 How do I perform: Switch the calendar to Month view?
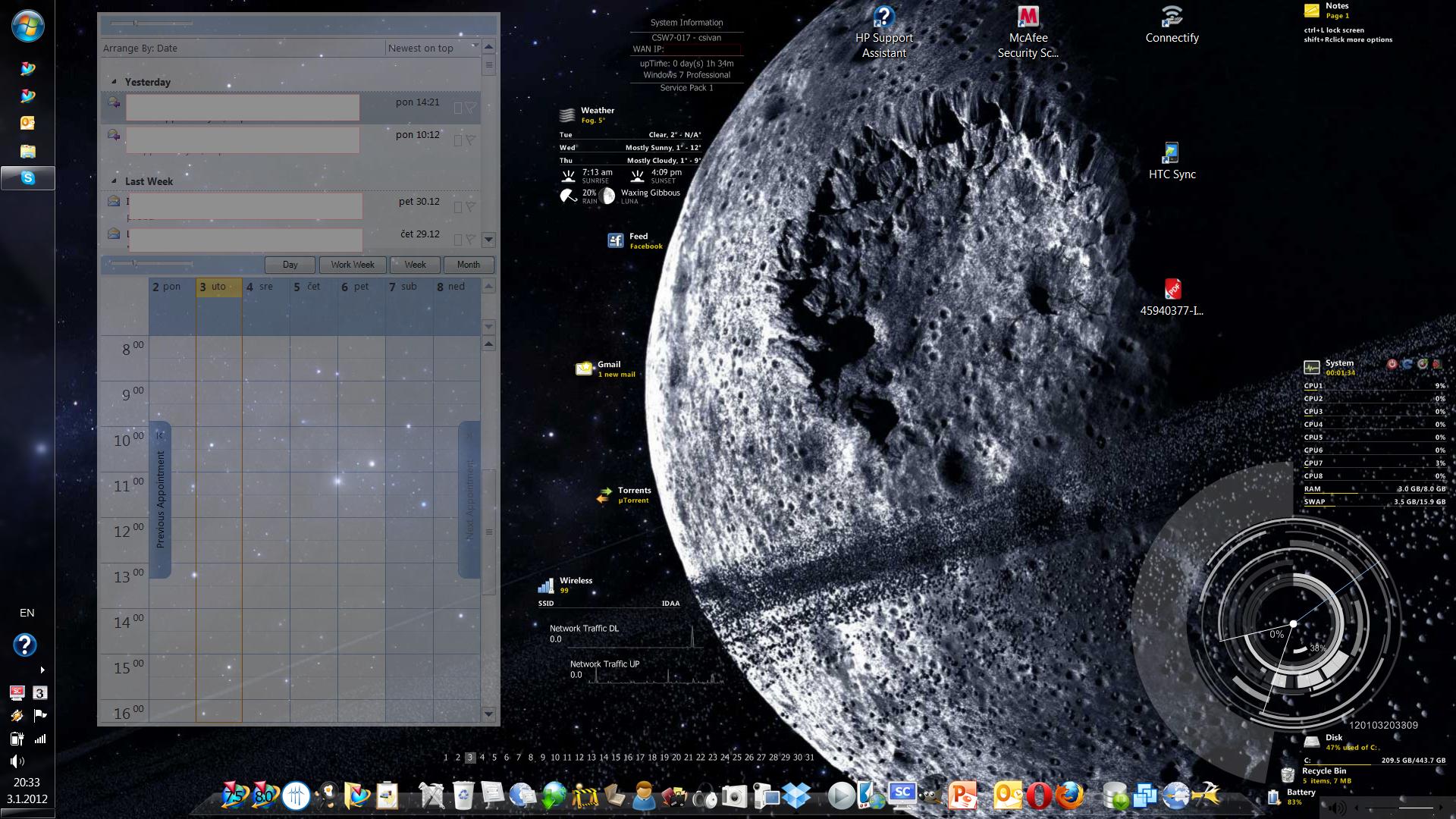pyautogui.click(x=468, y=265)
